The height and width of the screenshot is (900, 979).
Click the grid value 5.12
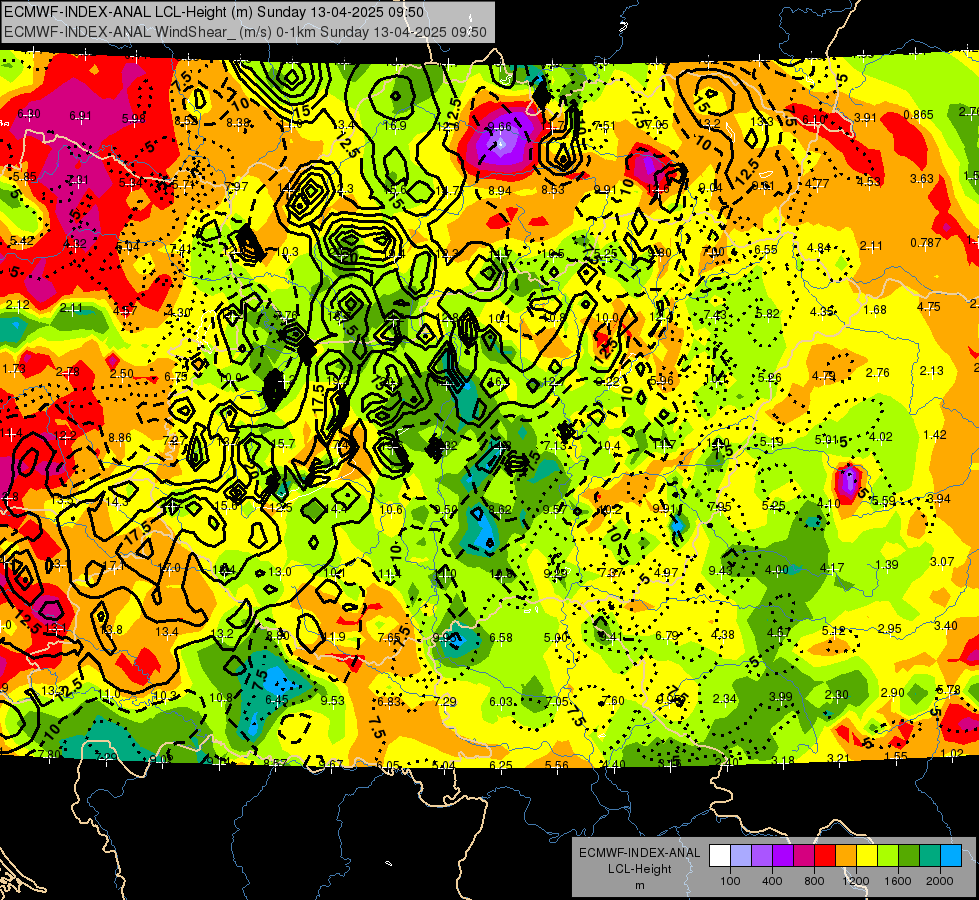pos(834,631)
